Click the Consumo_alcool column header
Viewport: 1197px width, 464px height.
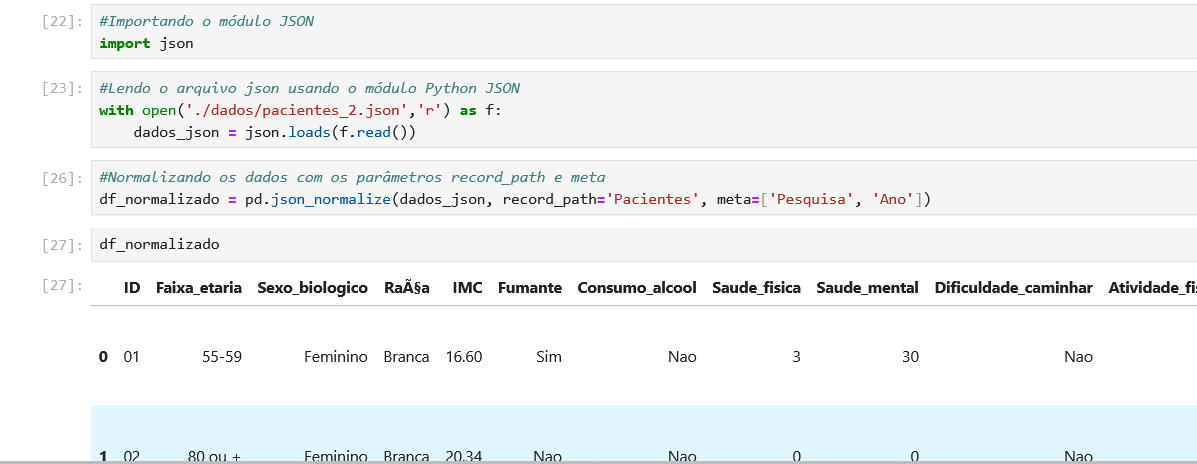pos(637,288)
